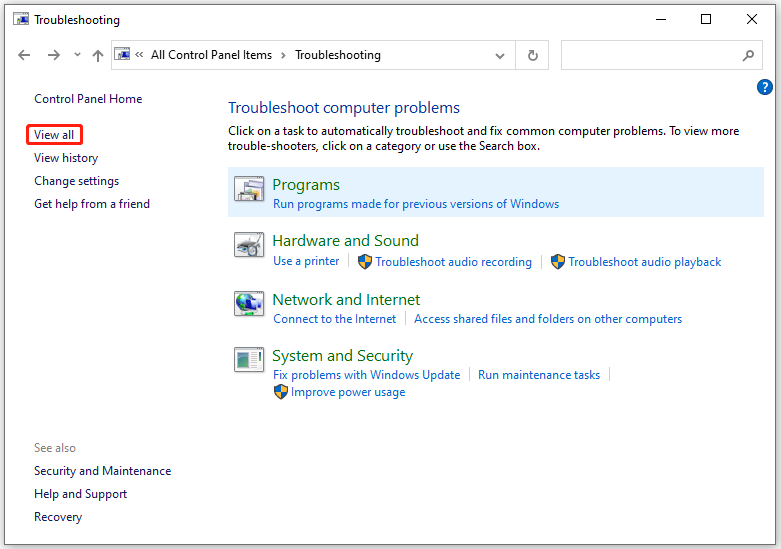Open the blue Help question mark icon
This screenshot has width=781, height=549.
(765, 87)
